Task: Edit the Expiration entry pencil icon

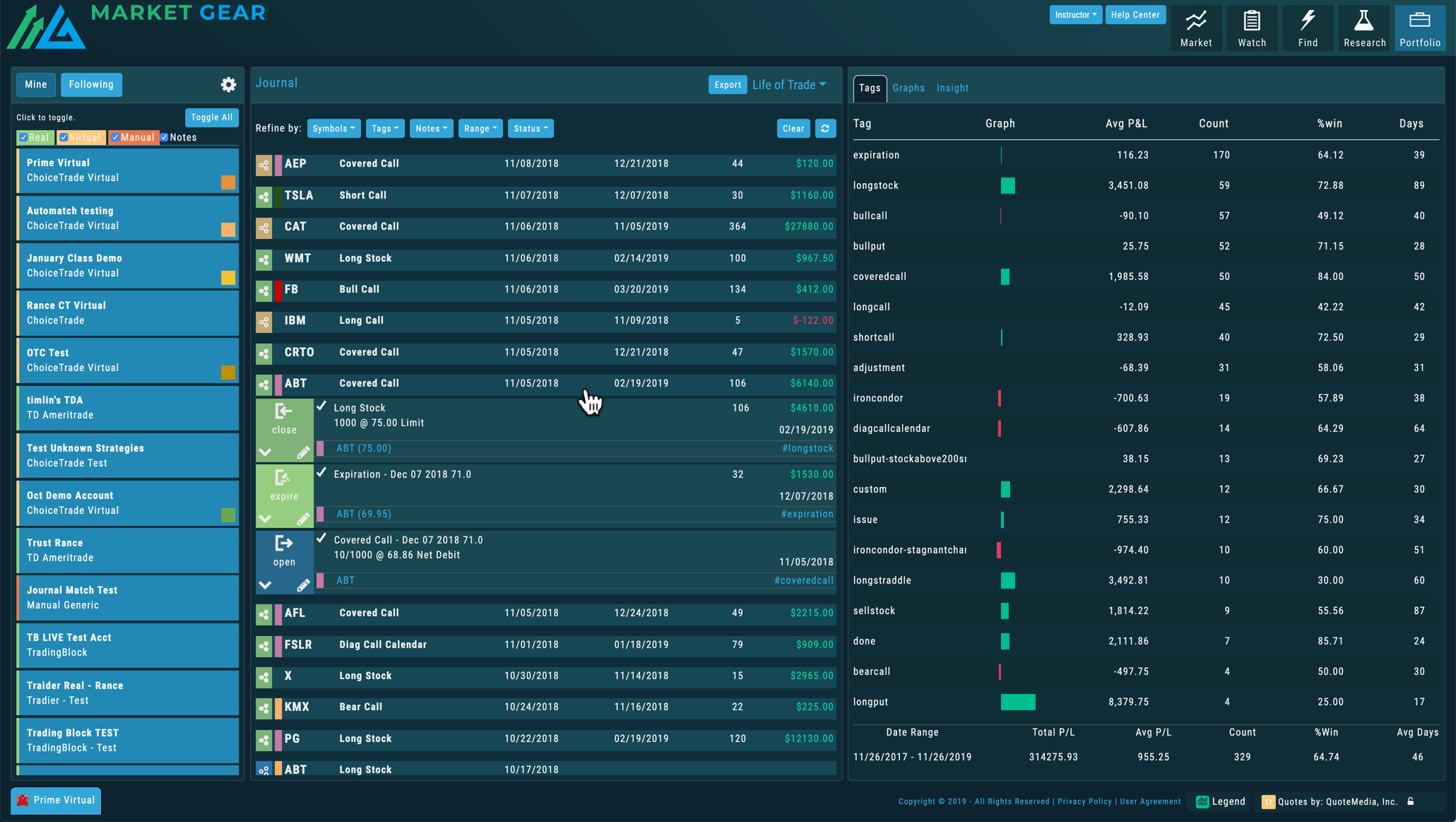Action: 303,519
